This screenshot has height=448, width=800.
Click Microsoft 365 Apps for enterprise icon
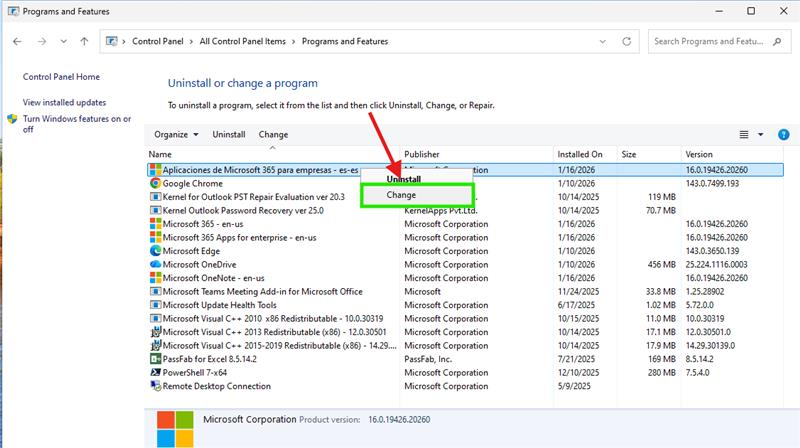pos(156,237)
